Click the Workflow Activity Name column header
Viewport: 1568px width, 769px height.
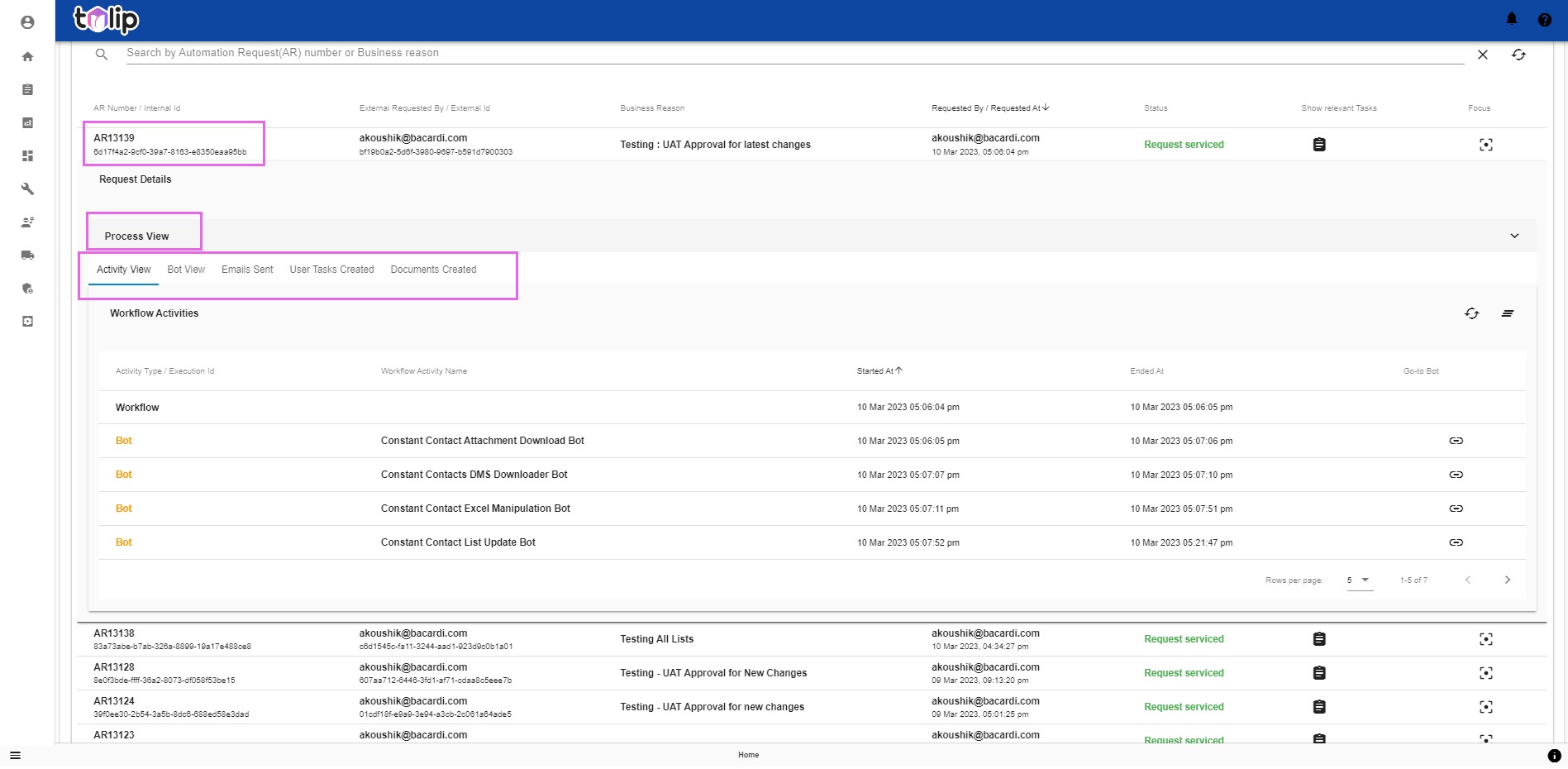click(x=424, y=371)
